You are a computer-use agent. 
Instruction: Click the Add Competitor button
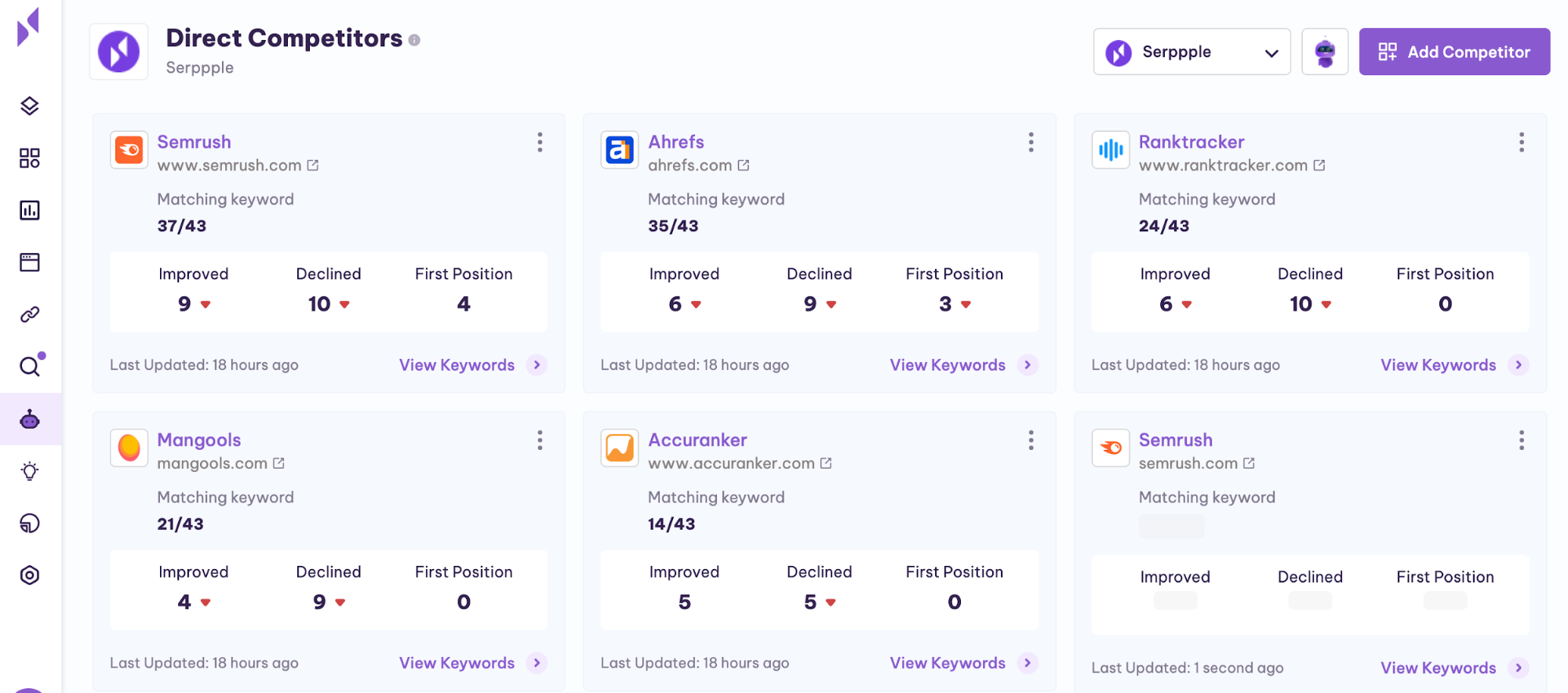[1454, 52]
